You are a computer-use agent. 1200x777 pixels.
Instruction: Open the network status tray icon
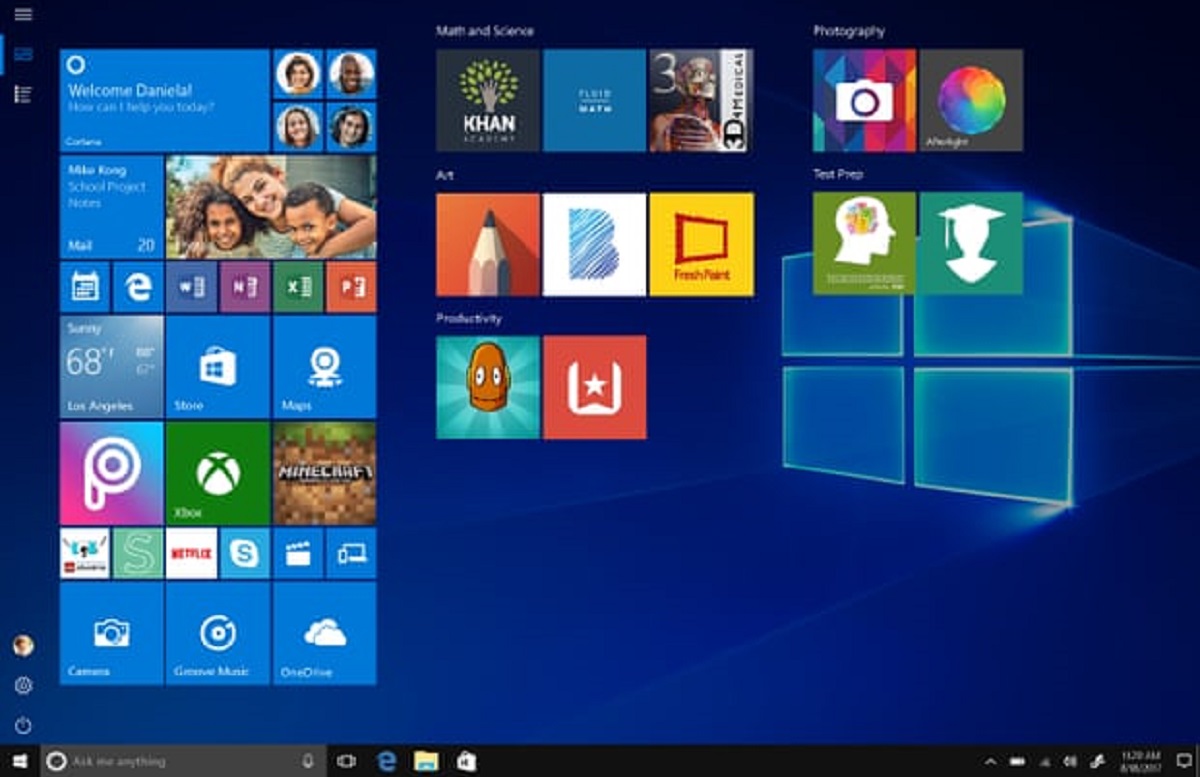click(x=1046, y=762)
